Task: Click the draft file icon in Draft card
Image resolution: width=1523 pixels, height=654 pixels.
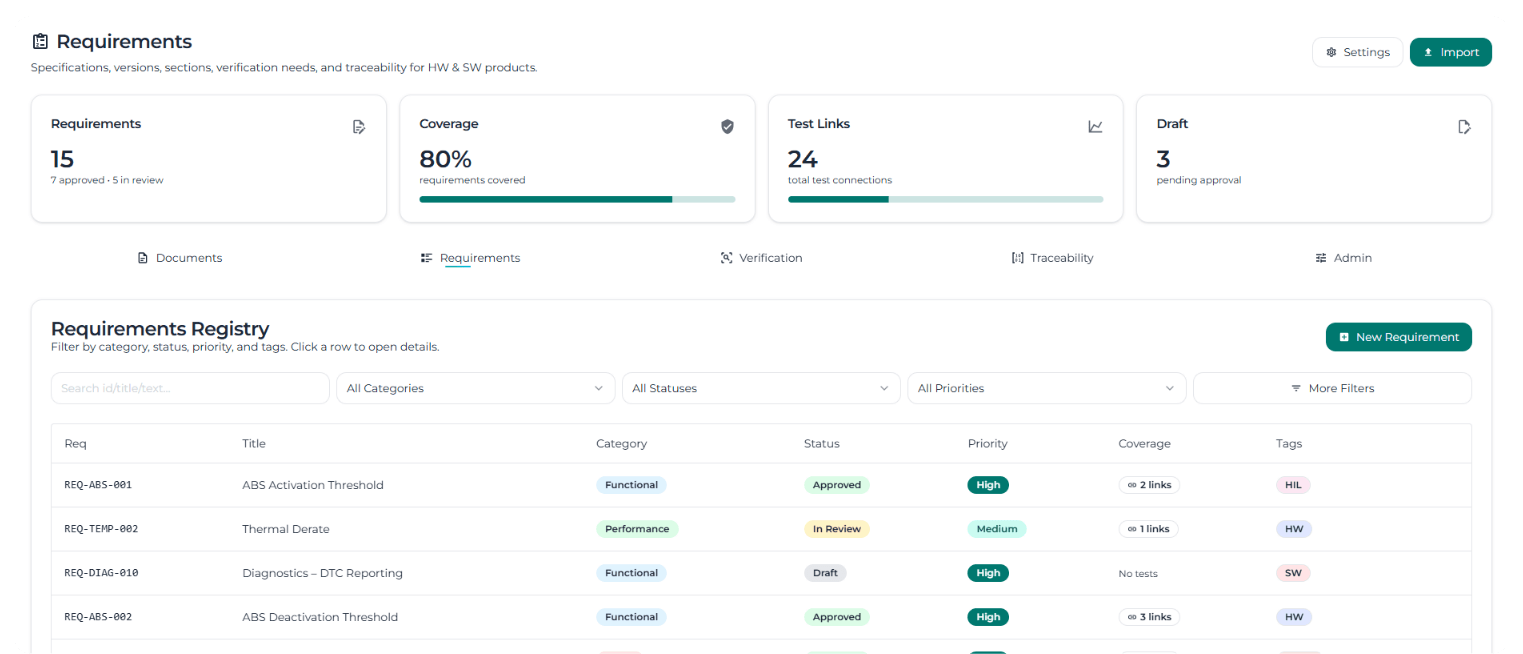Action: pyautogui.click(x=1464, y=127)
